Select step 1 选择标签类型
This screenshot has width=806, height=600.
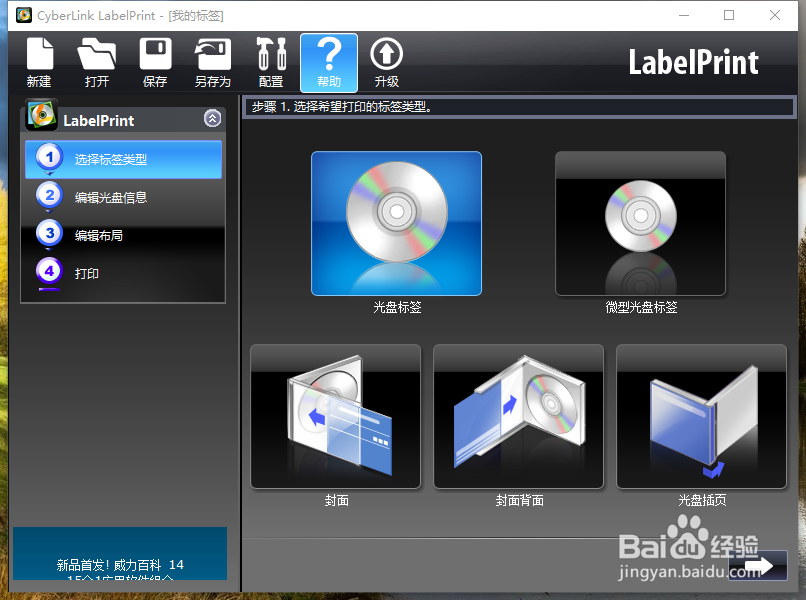point(123,159)
